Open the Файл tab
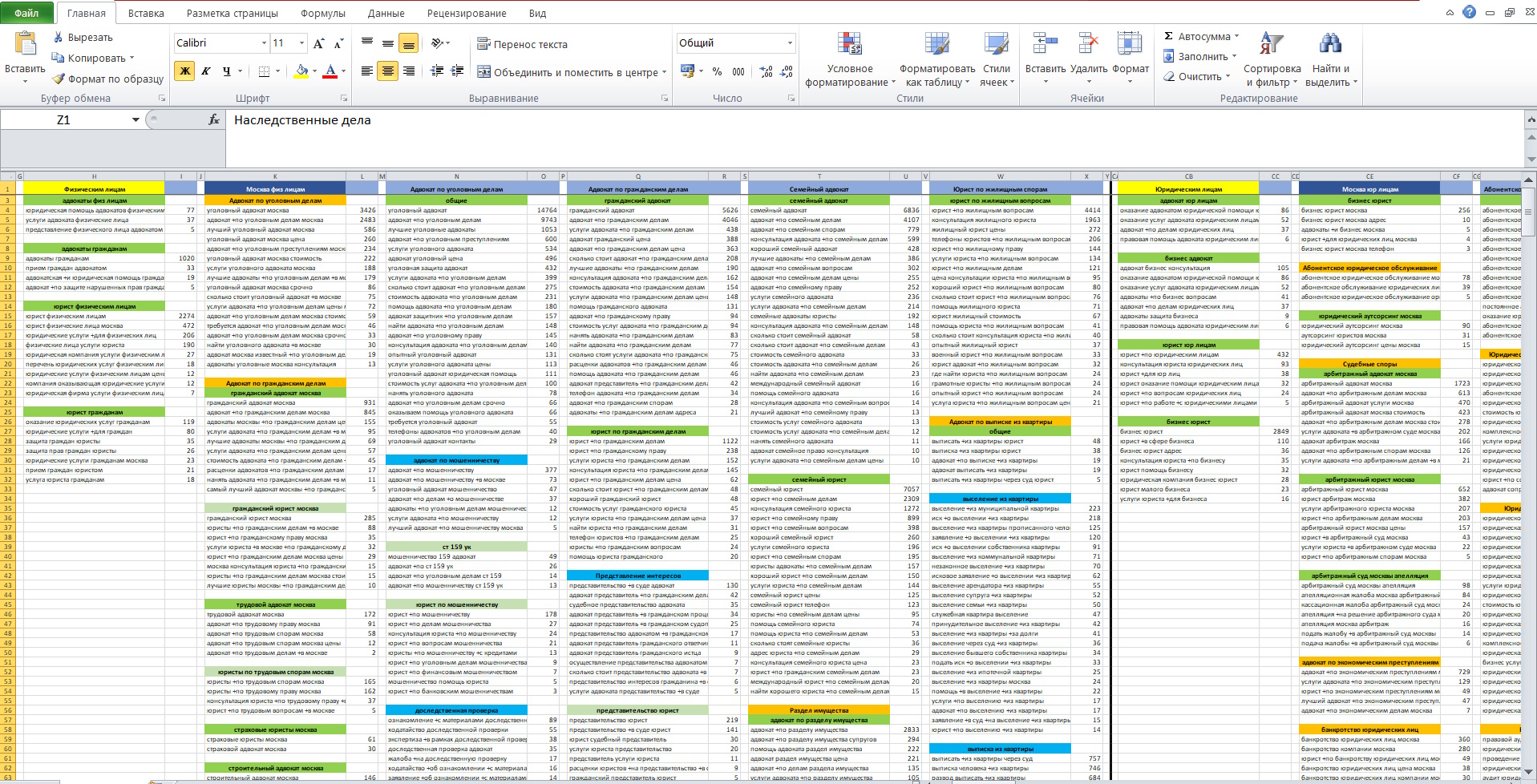The height and width of the screenshot is (784, 1537). click(x=26, y=13)
